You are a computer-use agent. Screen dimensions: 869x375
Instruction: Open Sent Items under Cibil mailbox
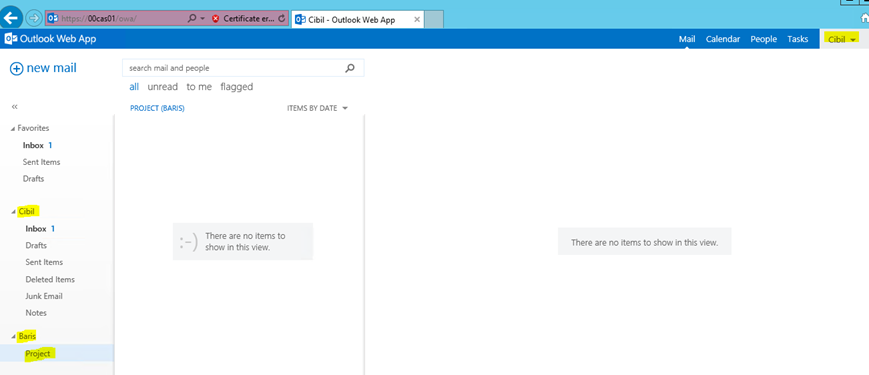[x=44, y=262]
